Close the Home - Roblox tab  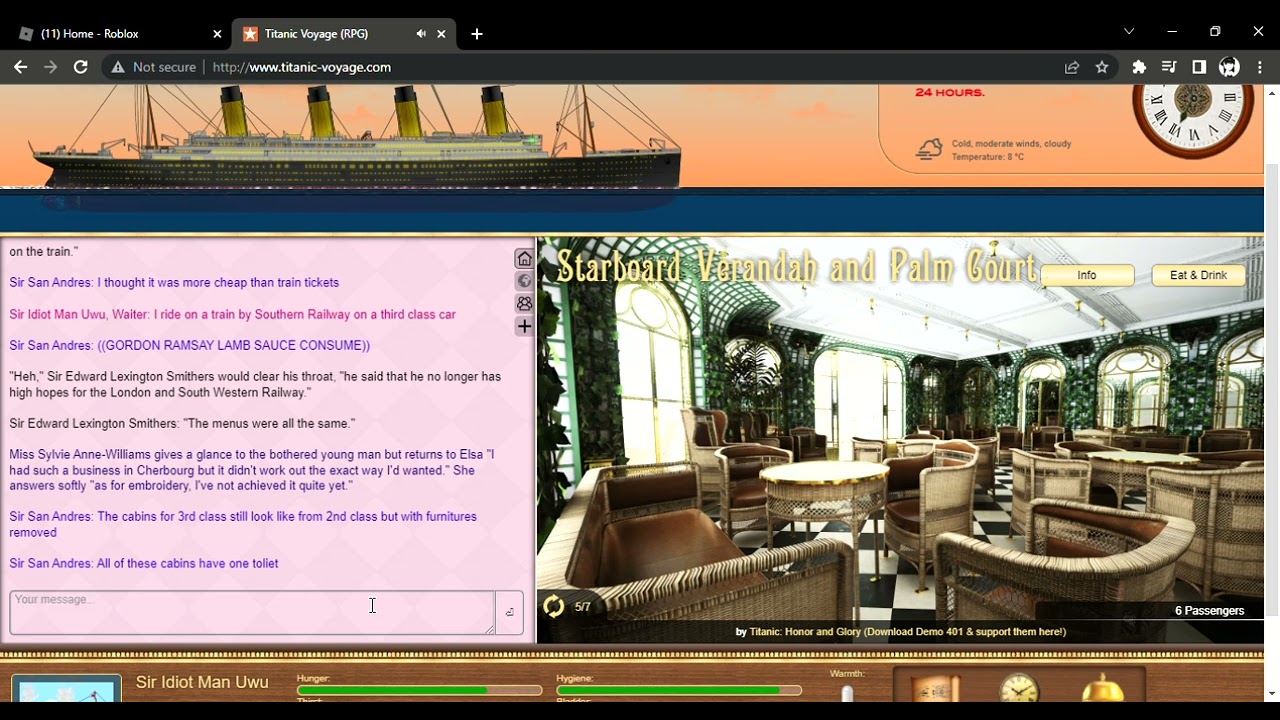coord(217,34)
